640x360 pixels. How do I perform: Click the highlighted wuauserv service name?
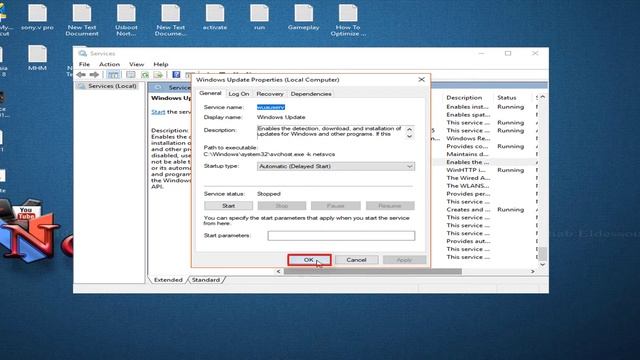[271, 107]
